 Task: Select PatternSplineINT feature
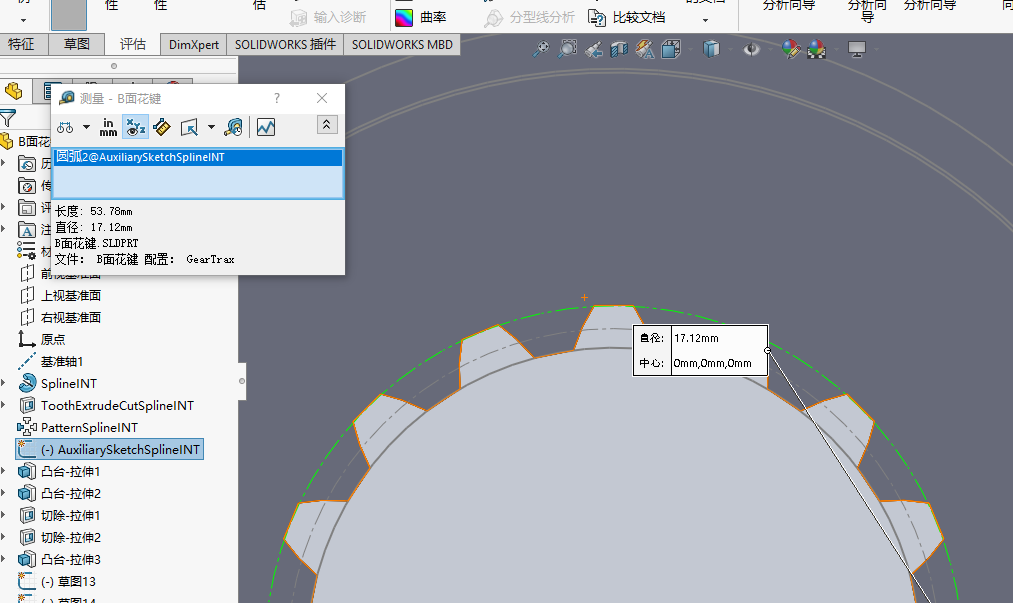coord(89,427)
